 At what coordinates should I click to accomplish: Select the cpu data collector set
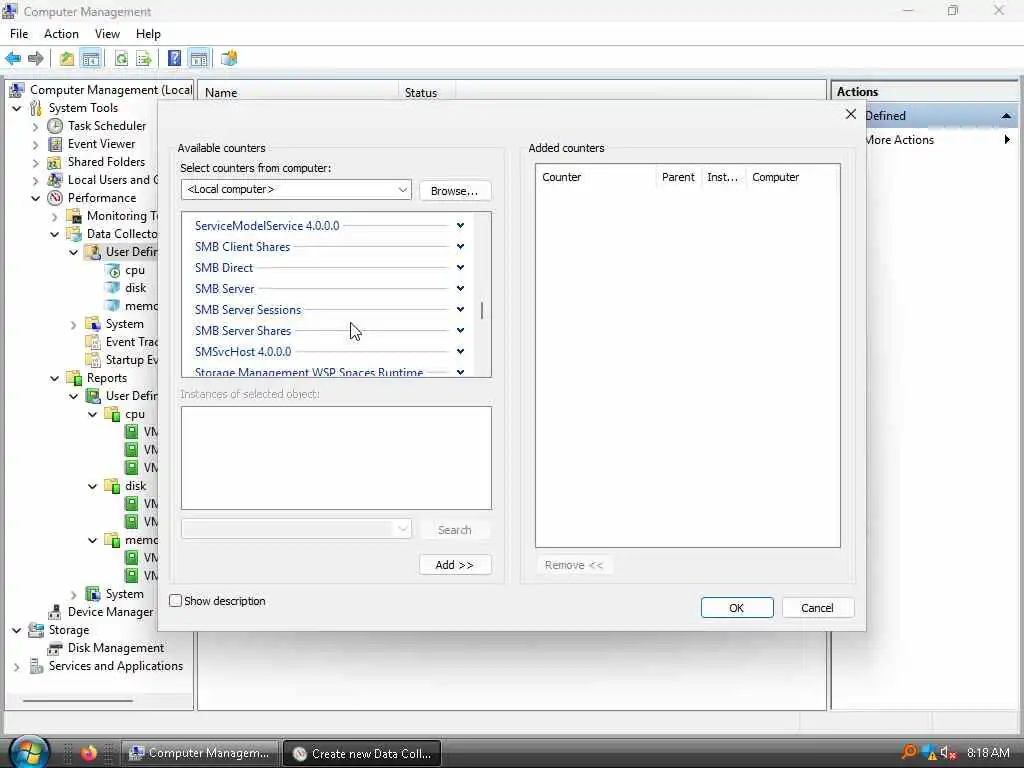coord(135,270)
